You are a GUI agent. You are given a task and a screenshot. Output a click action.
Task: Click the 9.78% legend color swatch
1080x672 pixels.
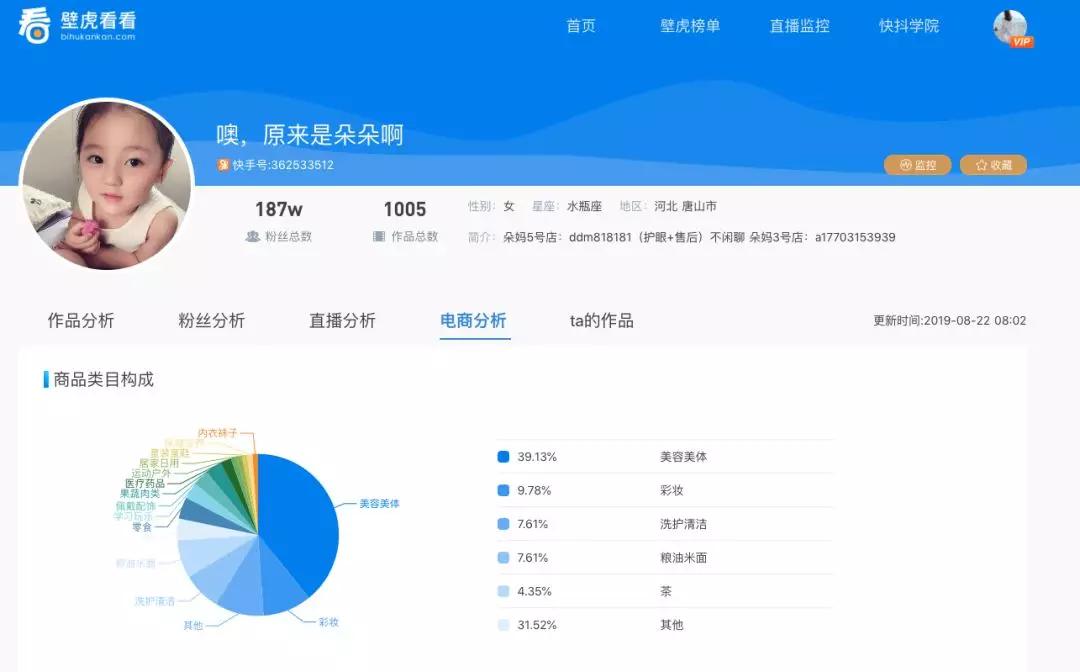503,490
